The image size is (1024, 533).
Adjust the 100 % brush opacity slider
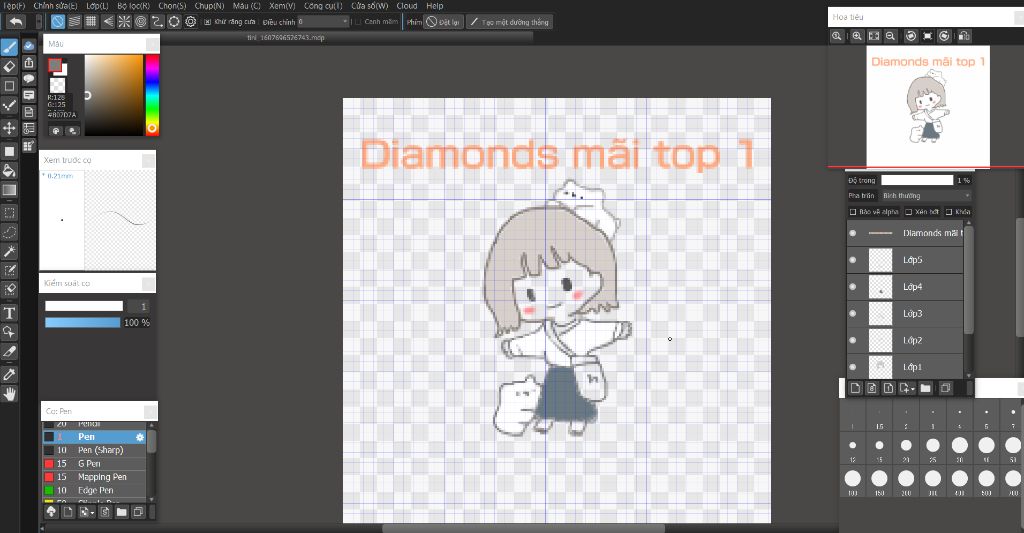[x=82, y=323]
